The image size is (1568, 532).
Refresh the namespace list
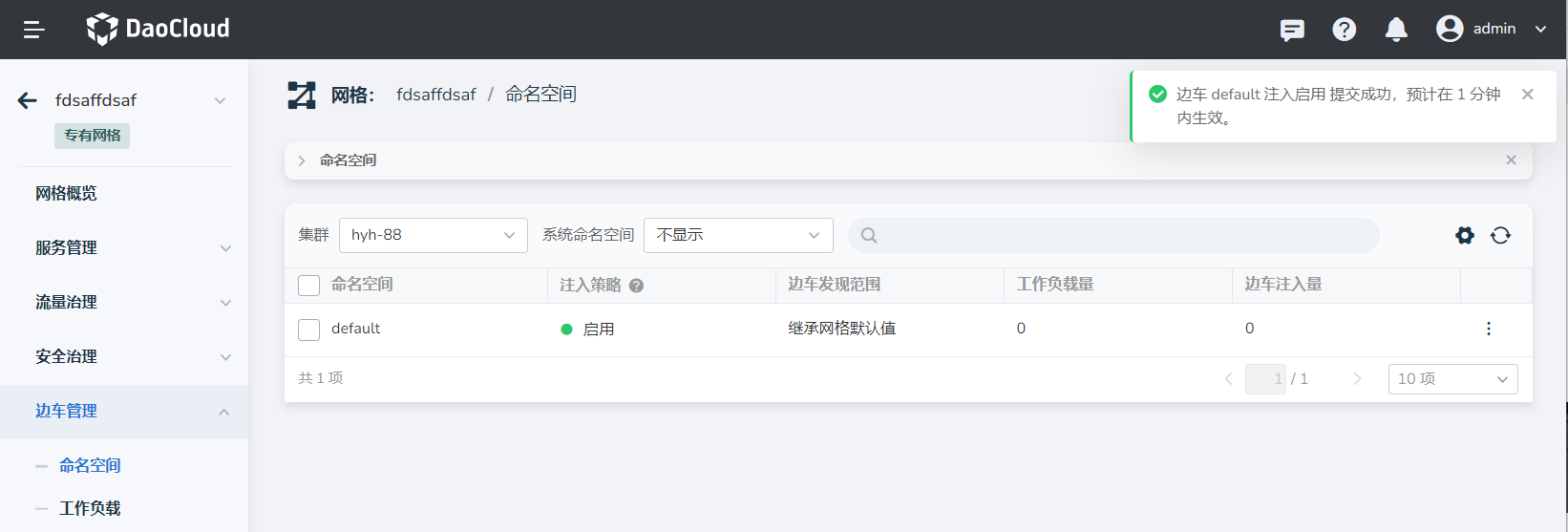[1500, 235]
